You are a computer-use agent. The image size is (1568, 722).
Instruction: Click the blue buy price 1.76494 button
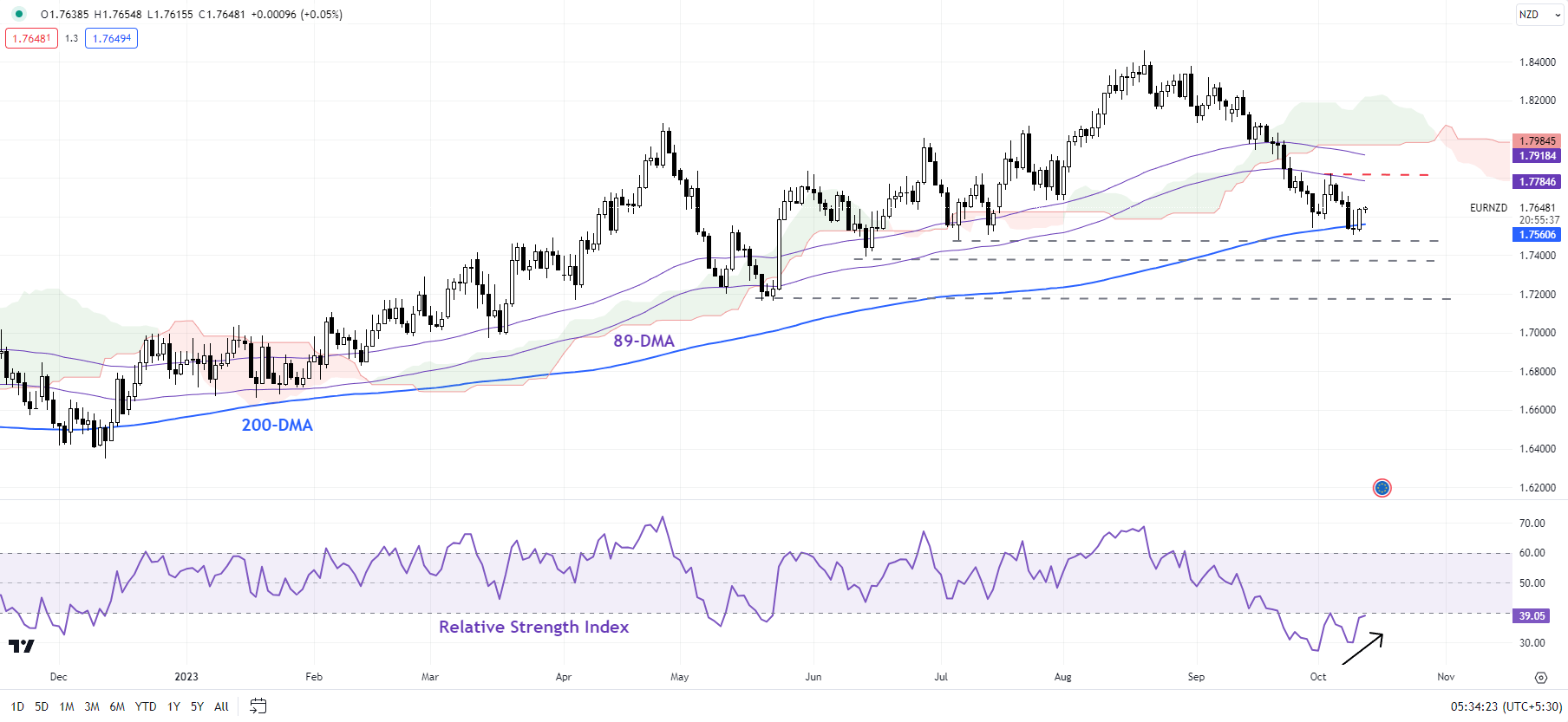[112, 38]
